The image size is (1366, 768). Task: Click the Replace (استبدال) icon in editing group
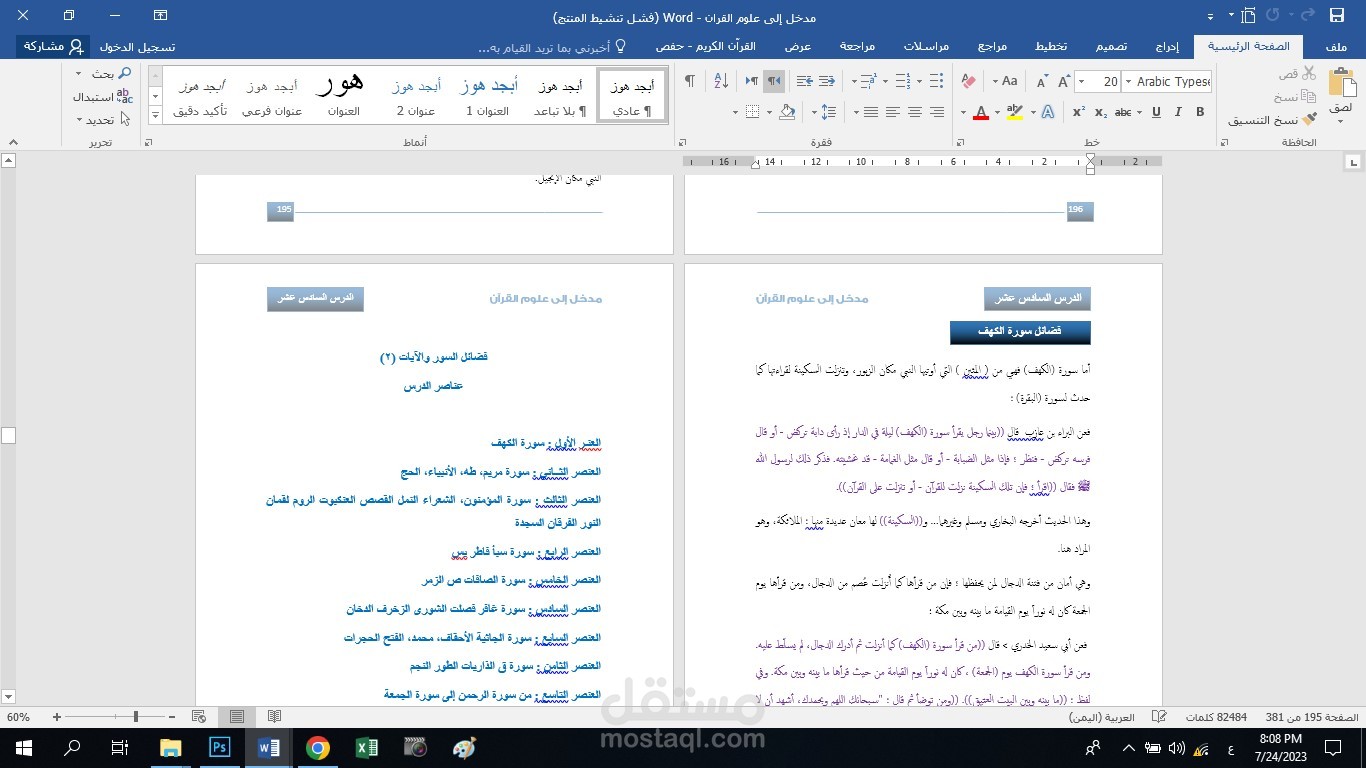[x=124, y=96]
